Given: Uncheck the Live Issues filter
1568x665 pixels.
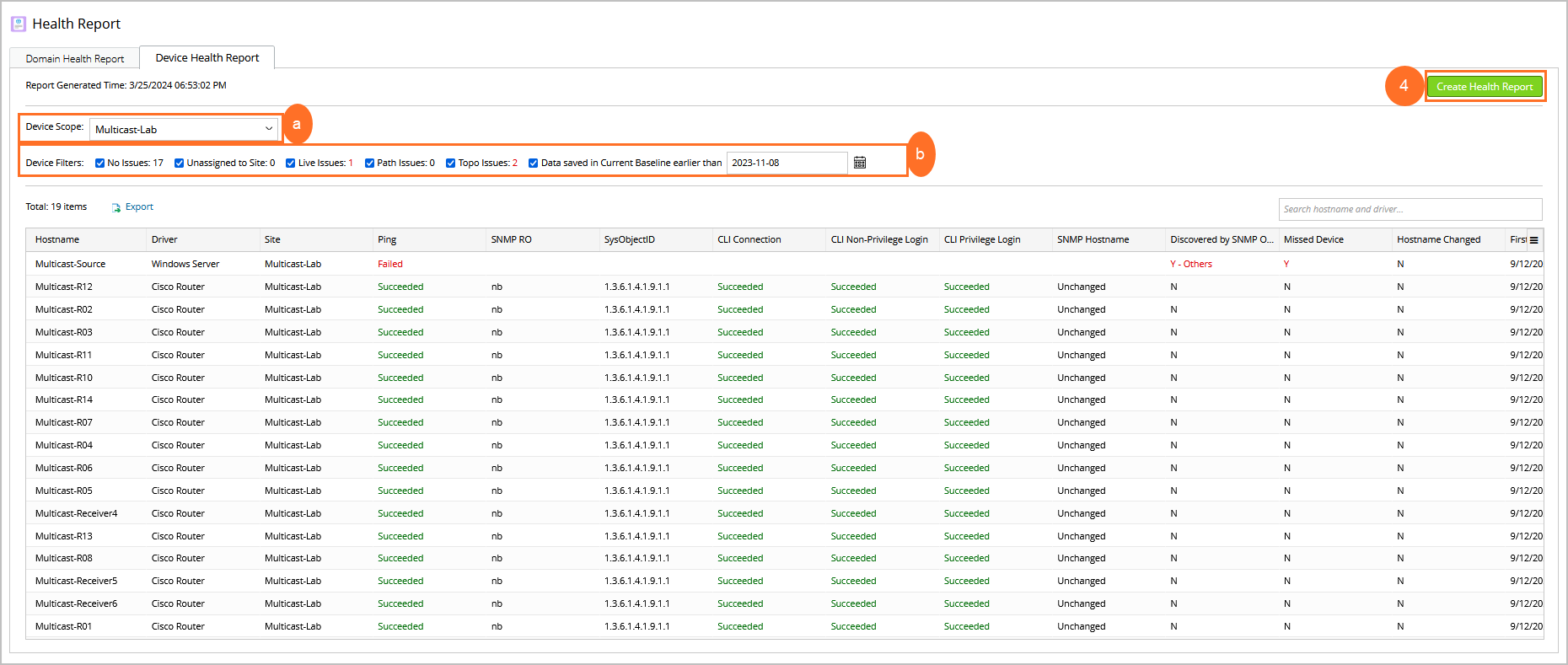Looking at the screenshot, I should 290,164.
